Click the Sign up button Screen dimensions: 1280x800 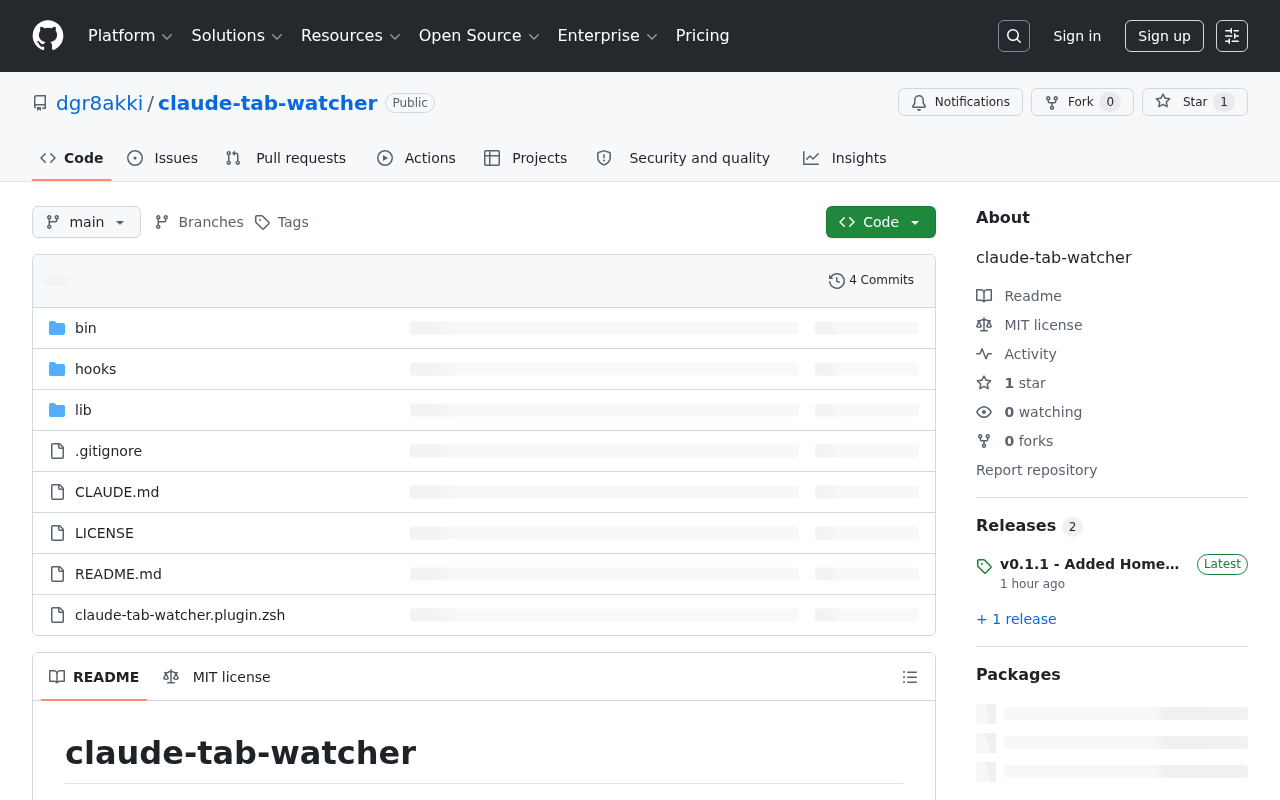click(x=1164, y=36)
